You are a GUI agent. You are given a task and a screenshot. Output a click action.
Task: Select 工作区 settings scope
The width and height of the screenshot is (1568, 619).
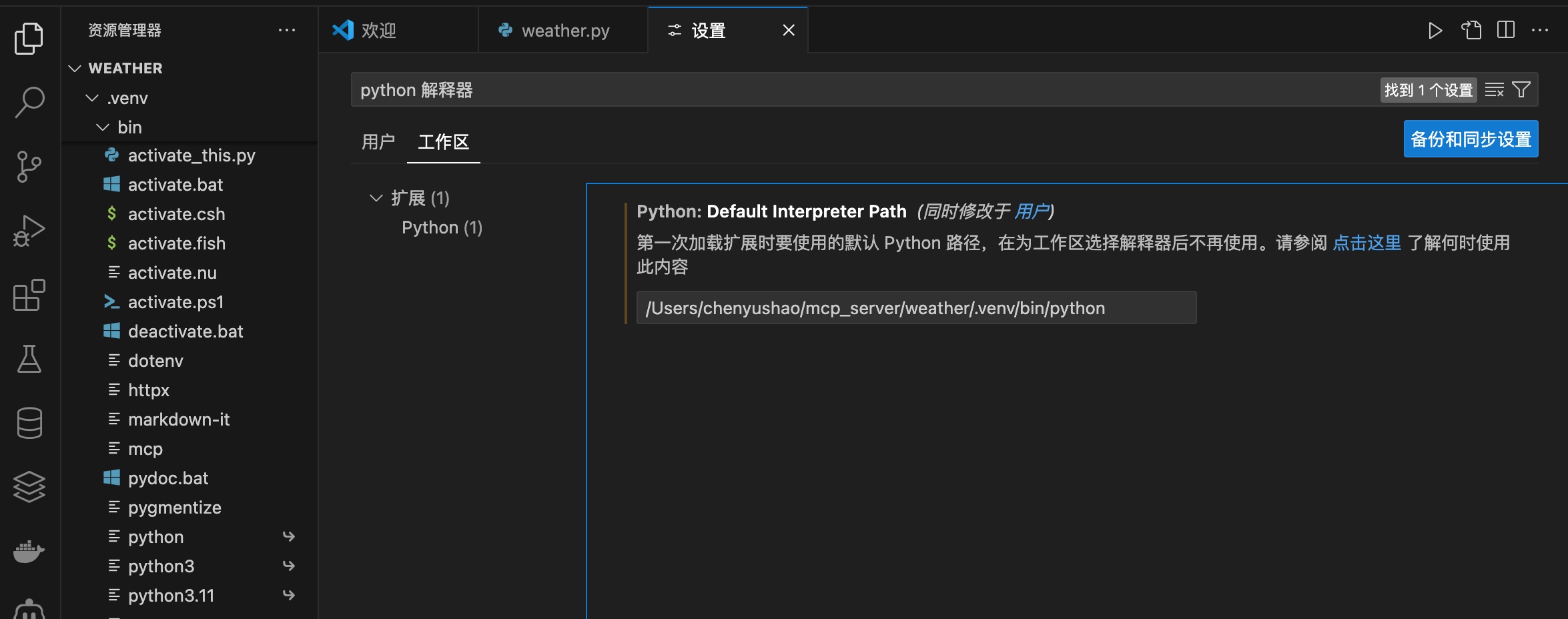[444, 141]
